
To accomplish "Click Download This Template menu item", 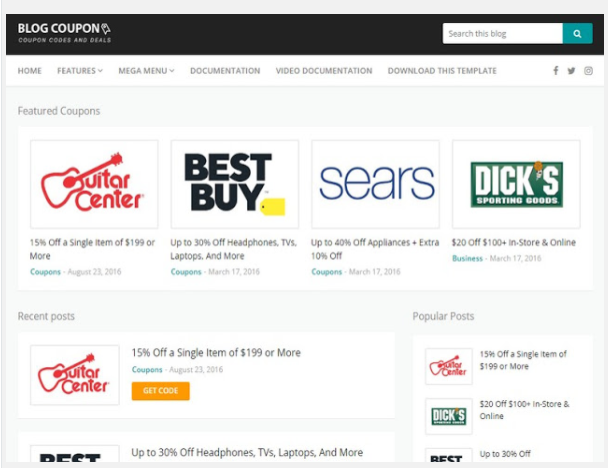I will point(442,71).
